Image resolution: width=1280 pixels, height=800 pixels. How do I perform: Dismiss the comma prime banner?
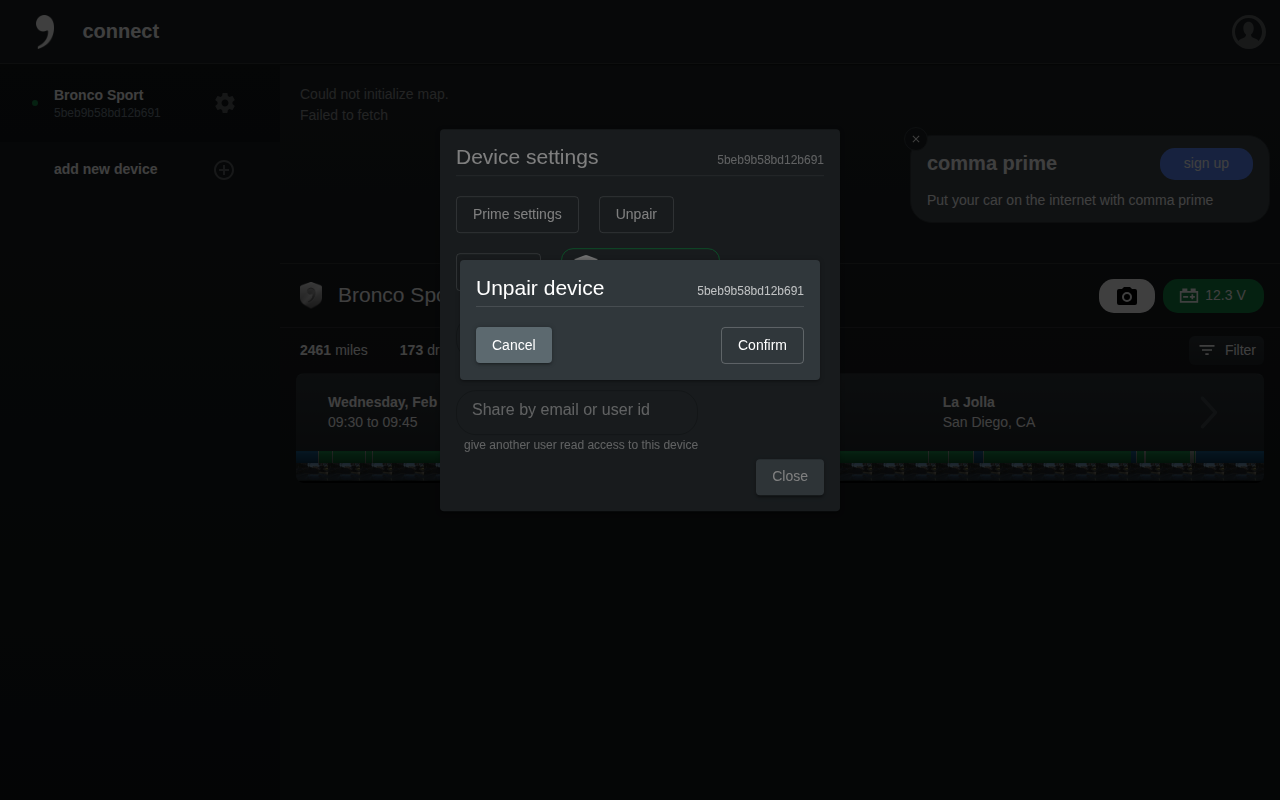coord(916,140)
